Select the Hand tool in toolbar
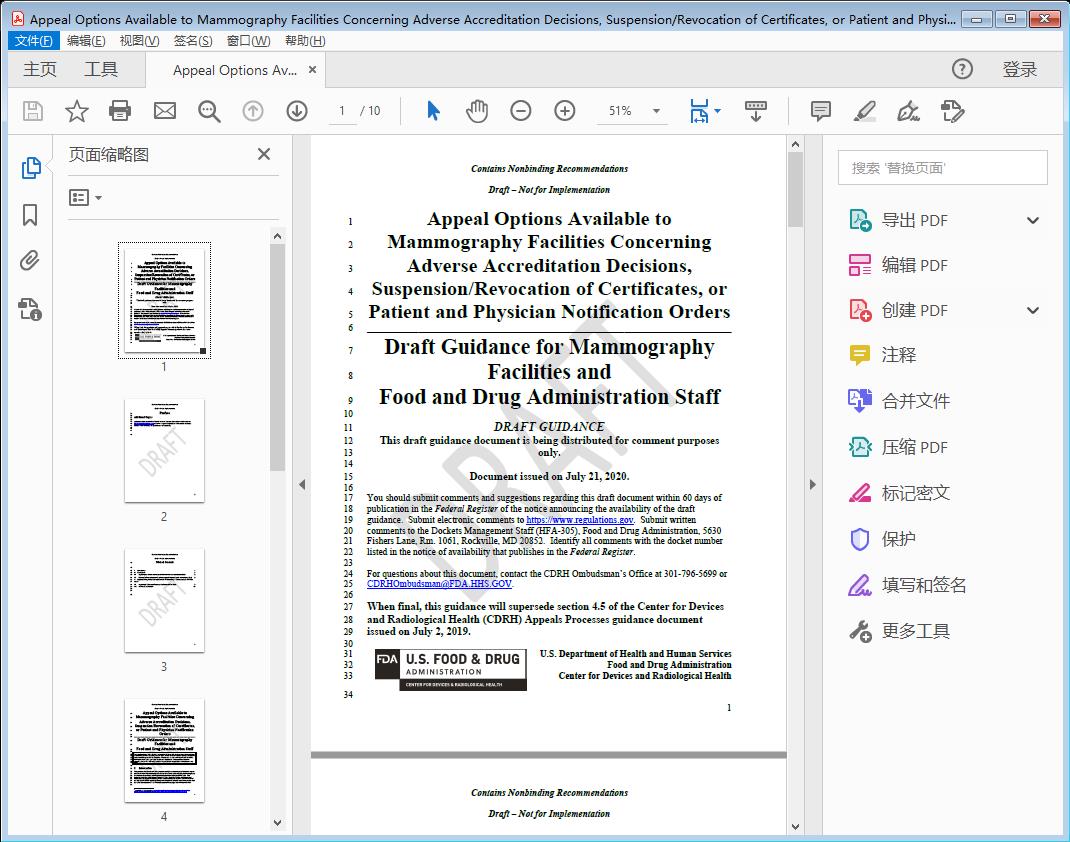This screenshot has width=1070, height=842. (477, 111)
